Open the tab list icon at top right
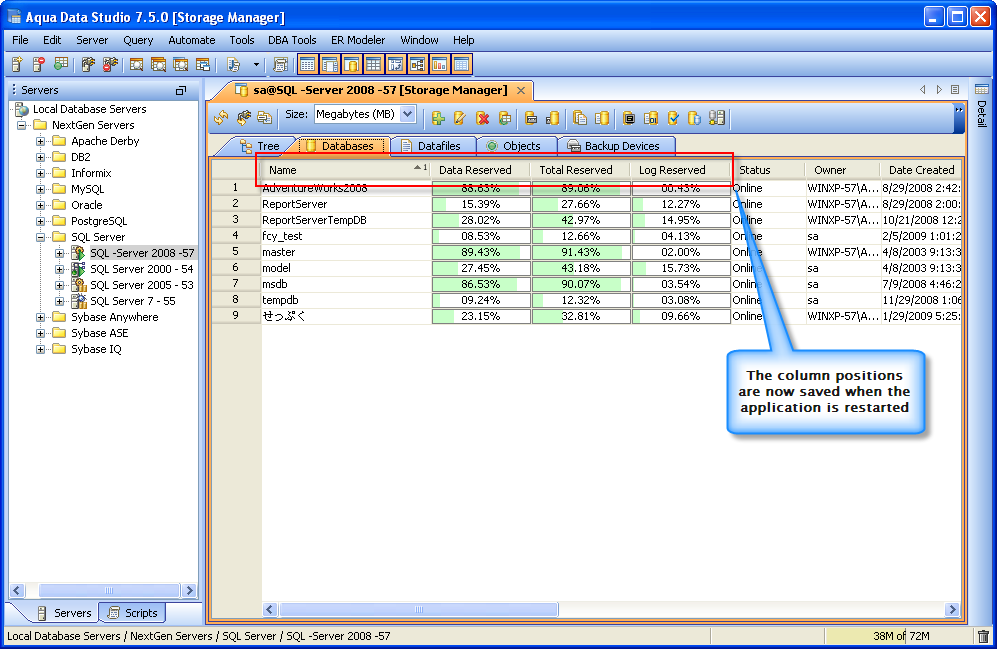The image size is (997, 649). (x=955, y=90)
